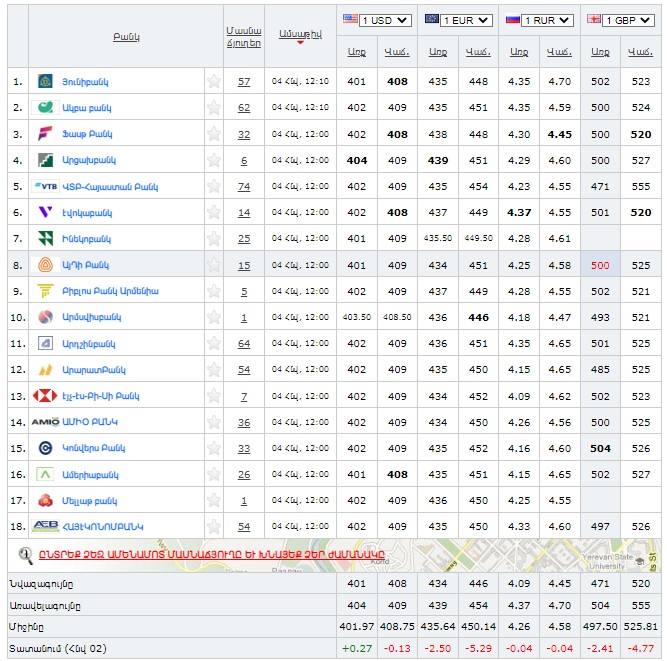Open branch count link 57 in row 1
667x661 pixels.
click(244, 81)
